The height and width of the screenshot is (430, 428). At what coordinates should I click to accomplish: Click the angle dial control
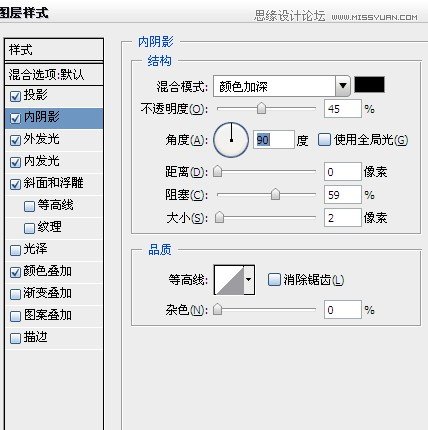pyautogui.click(x=231, y=140)
